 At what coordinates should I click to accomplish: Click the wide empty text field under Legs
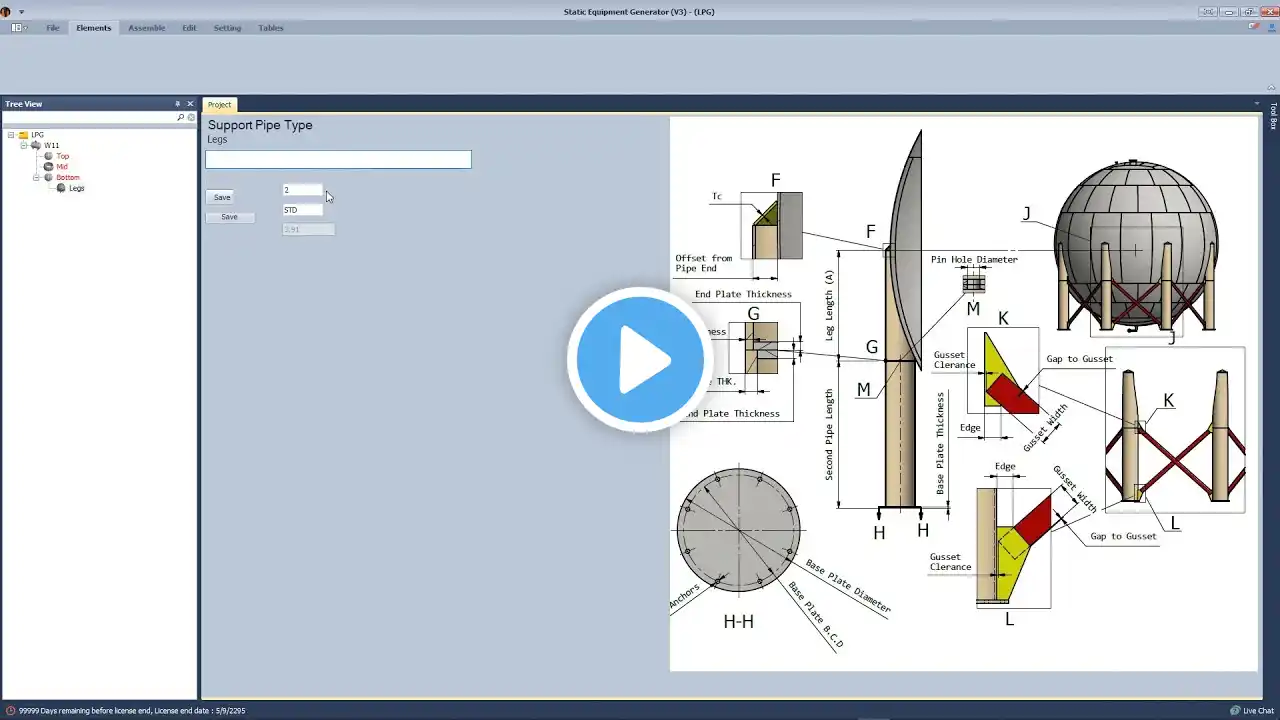[x=338, y=159]
